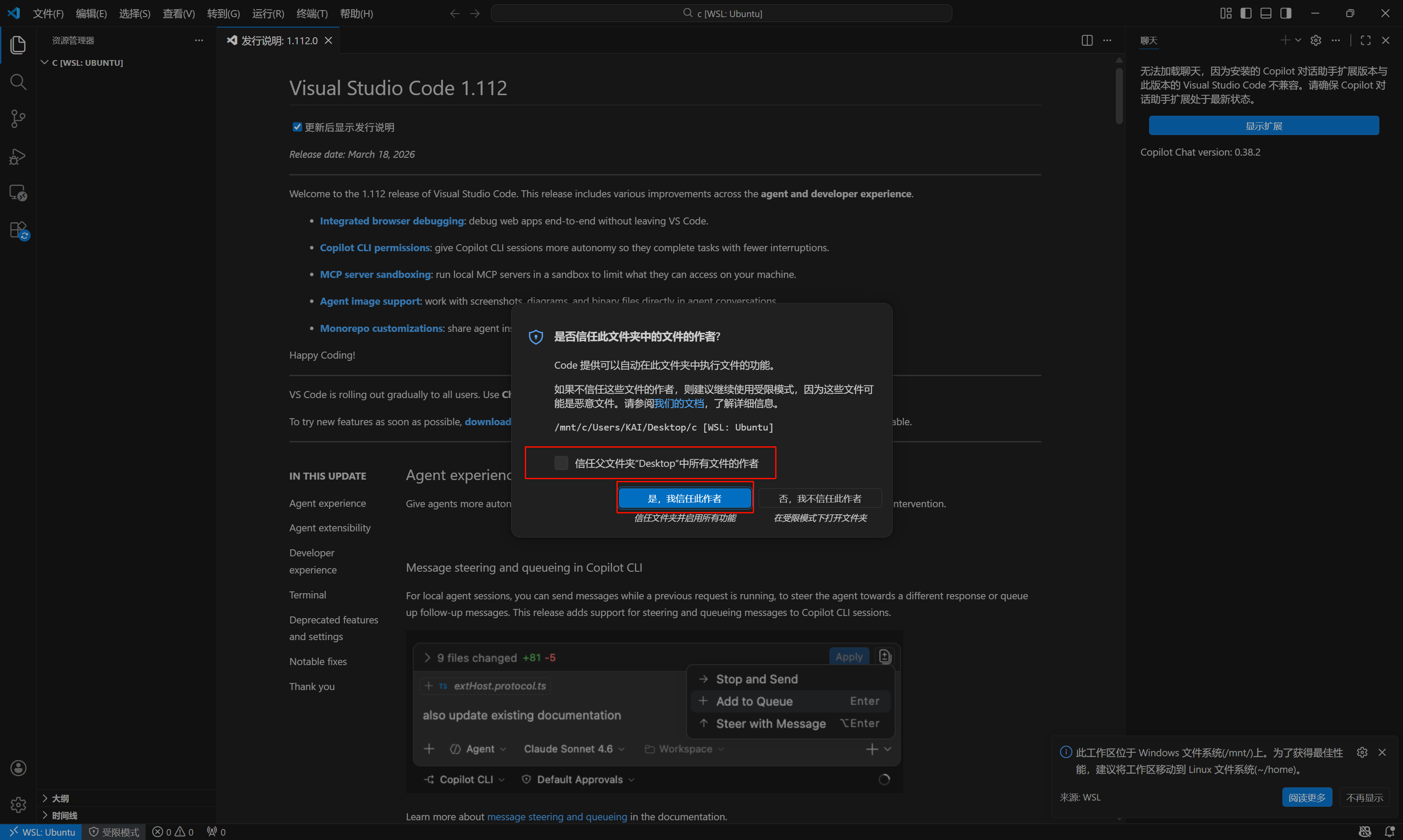Viewport: 1403px width, 840px height.
Task: Open the Search view in activity bar
Action: (18, 82)
